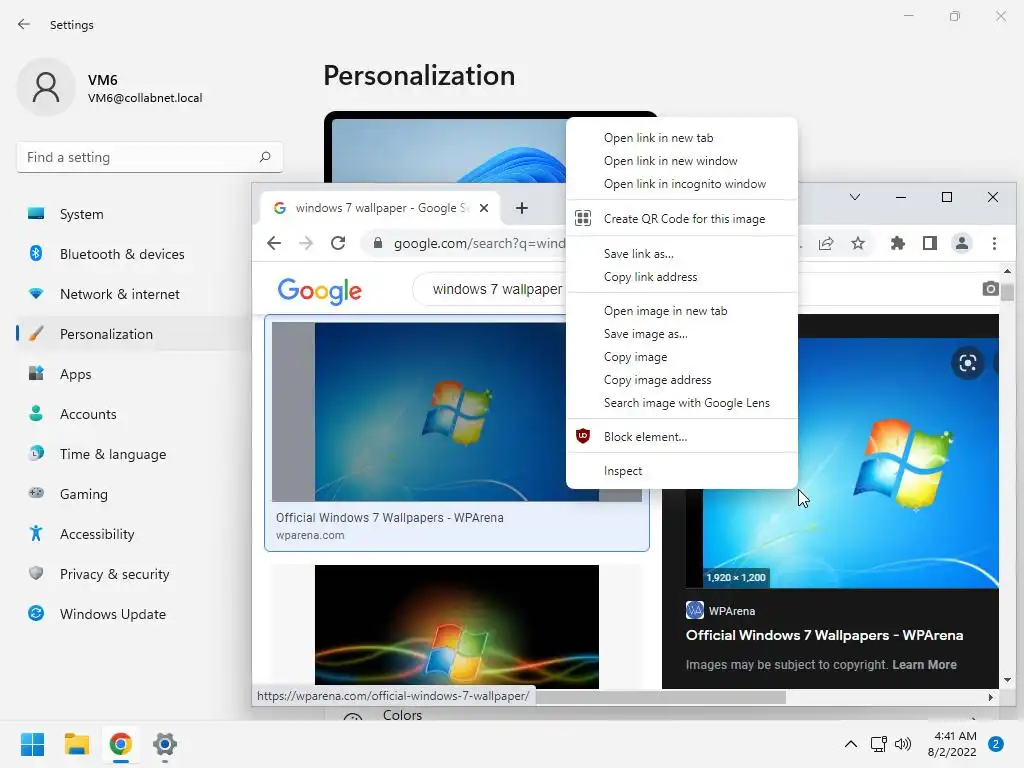Click Official Windows 7 Wallpapers - WPArena result title

[x=389, y=517]
